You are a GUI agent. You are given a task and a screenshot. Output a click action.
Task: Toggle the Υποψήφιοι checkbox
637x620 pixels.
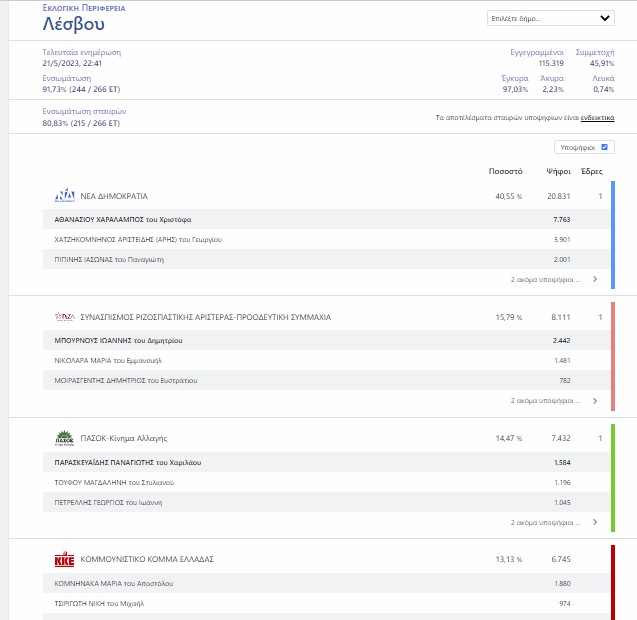click(604, 147)
